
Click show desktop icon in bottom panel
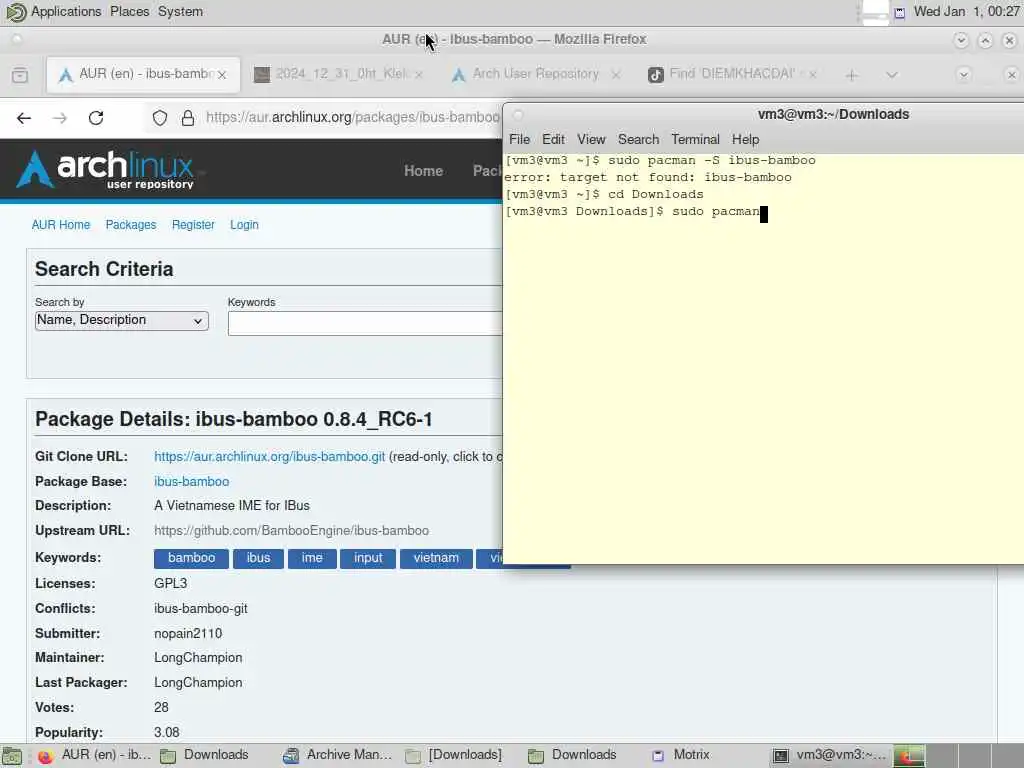(11, 756)
